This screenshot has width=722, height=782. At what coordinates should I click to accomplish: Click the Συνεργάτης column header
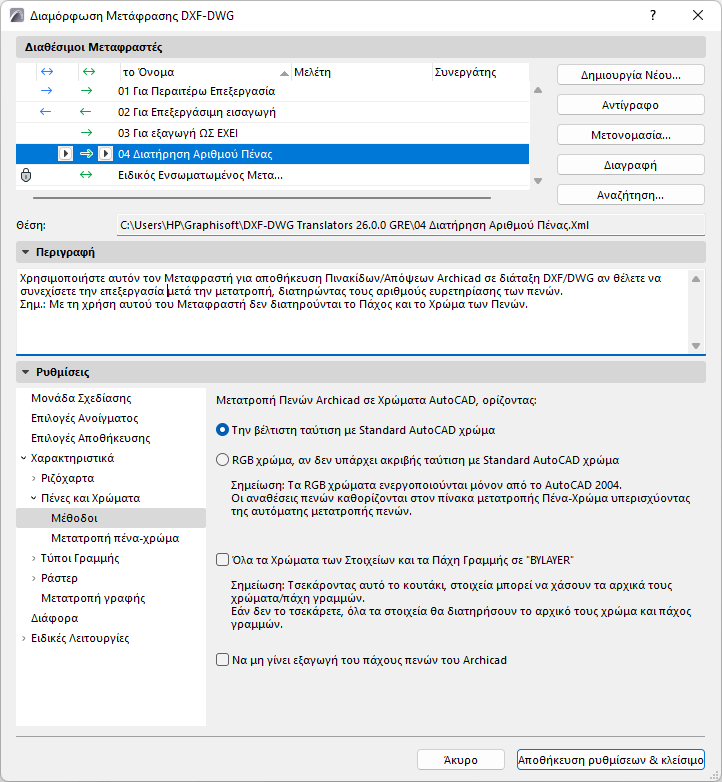click(480, 72)
